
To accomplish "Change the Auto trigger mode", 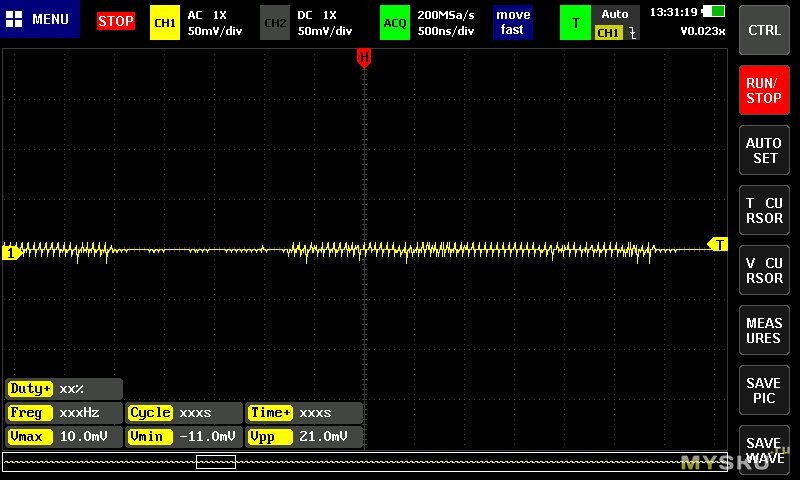I will [x=615, y=14].
